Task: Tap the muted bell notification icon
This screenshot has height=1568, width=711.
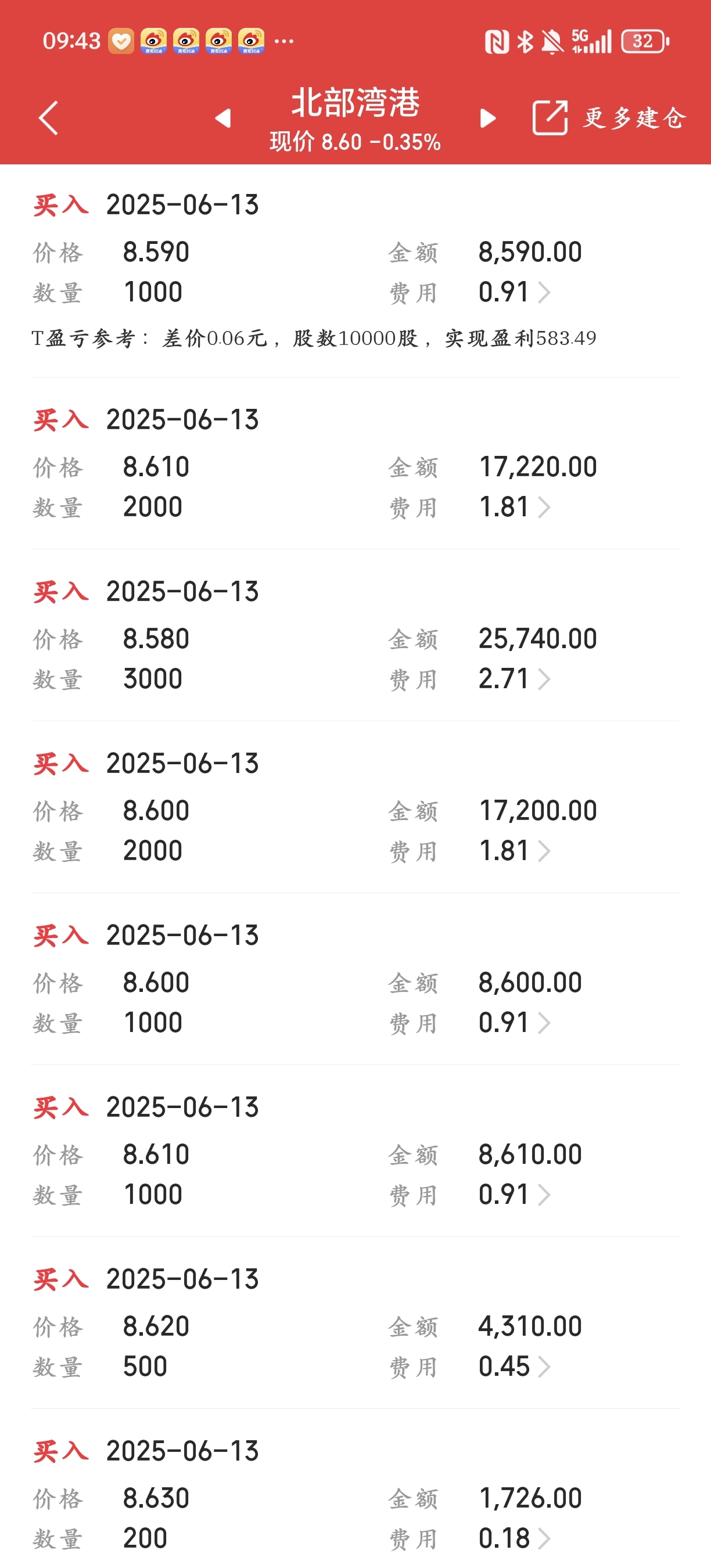Action: 552,41
